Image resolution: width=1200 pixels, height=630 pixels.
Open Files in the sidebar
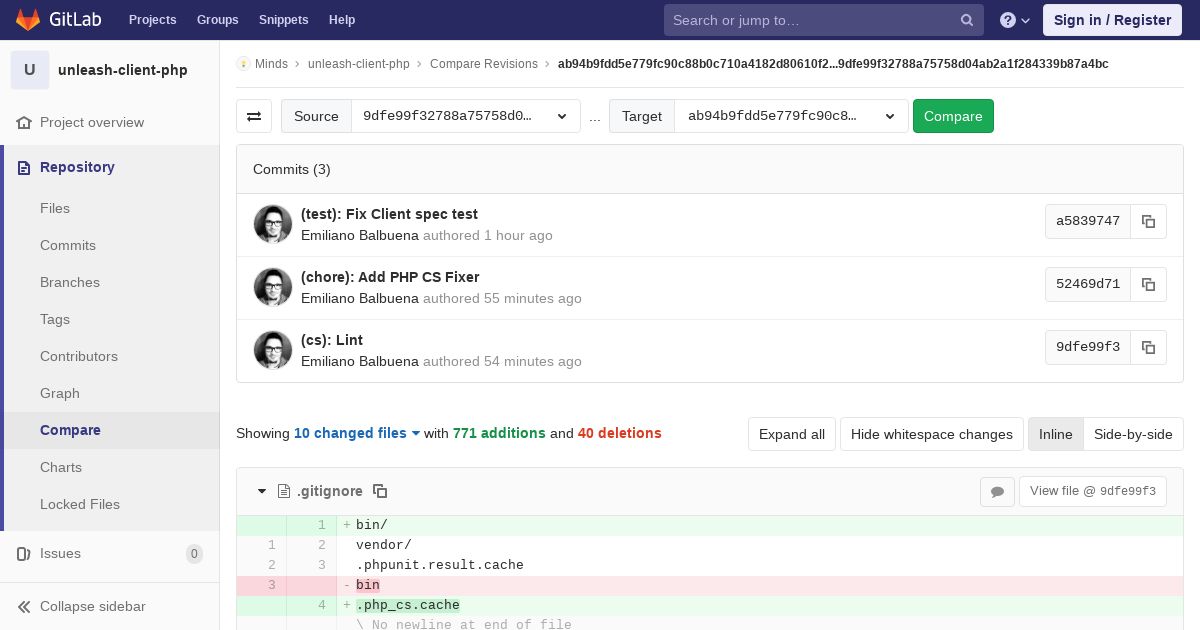[x=55, y=208]
